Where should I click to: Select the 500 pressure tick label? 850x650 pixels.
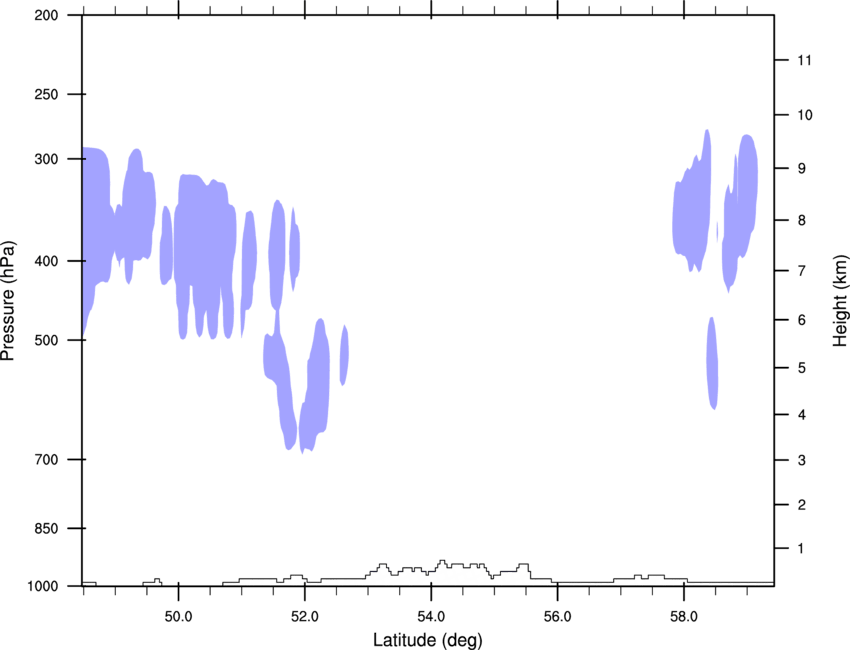click(46, 340)
